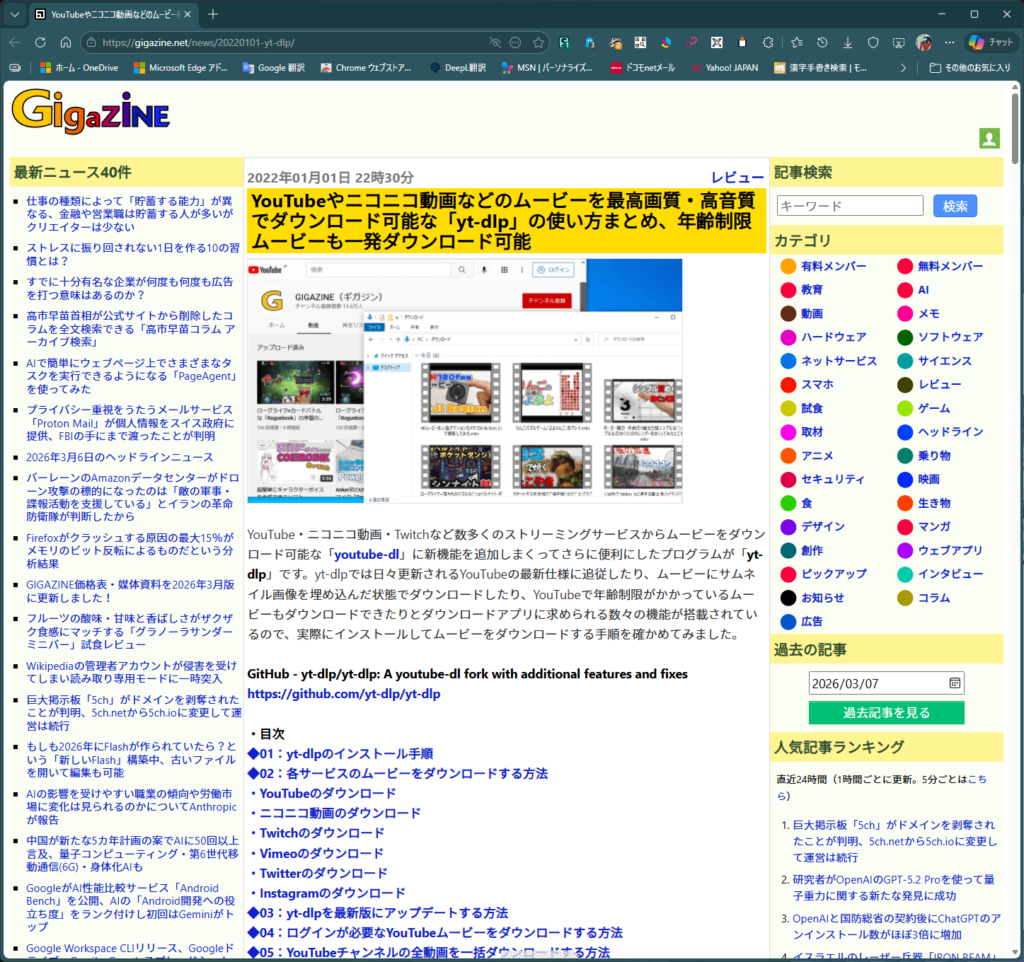The width and height of the screenshot is (1024, 962).
Task: Add this page to favorites with the star icon
Action: (539, 43)
